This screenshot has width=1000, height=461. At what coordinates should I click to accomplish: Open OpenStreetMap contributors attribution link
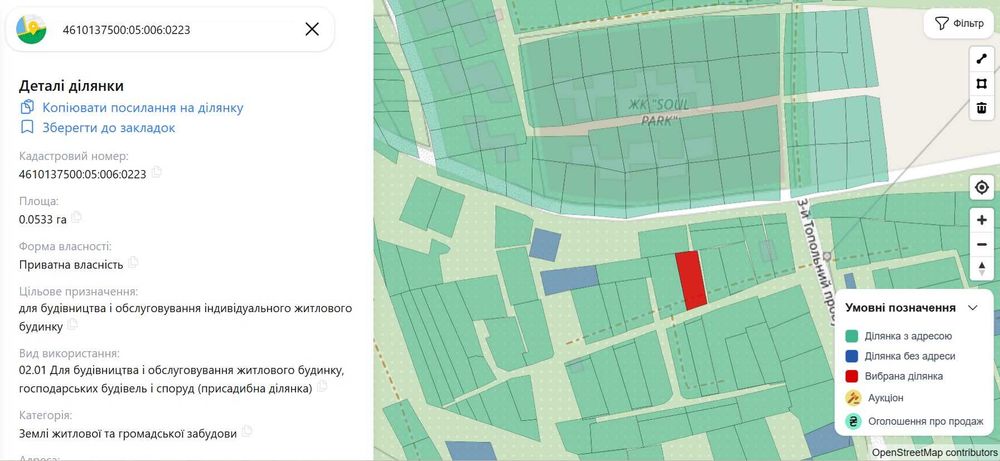(934, 453)
